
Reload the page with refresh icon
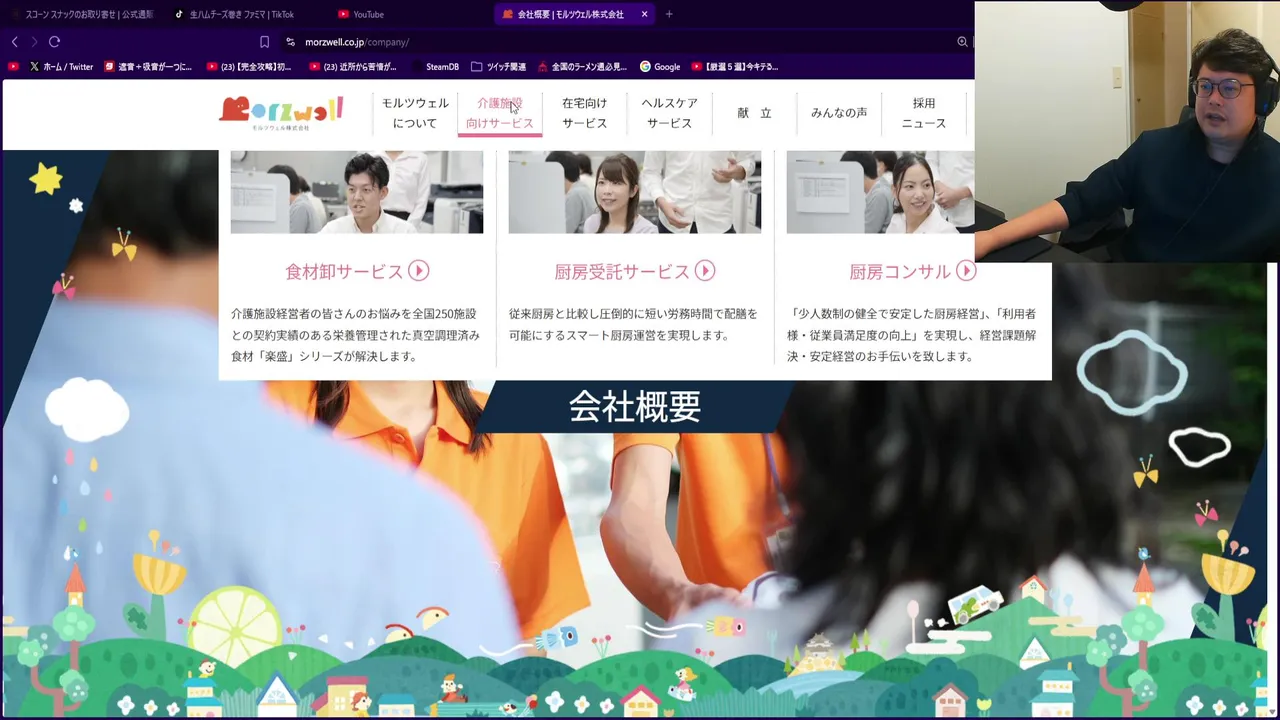(x=55, y=42)
